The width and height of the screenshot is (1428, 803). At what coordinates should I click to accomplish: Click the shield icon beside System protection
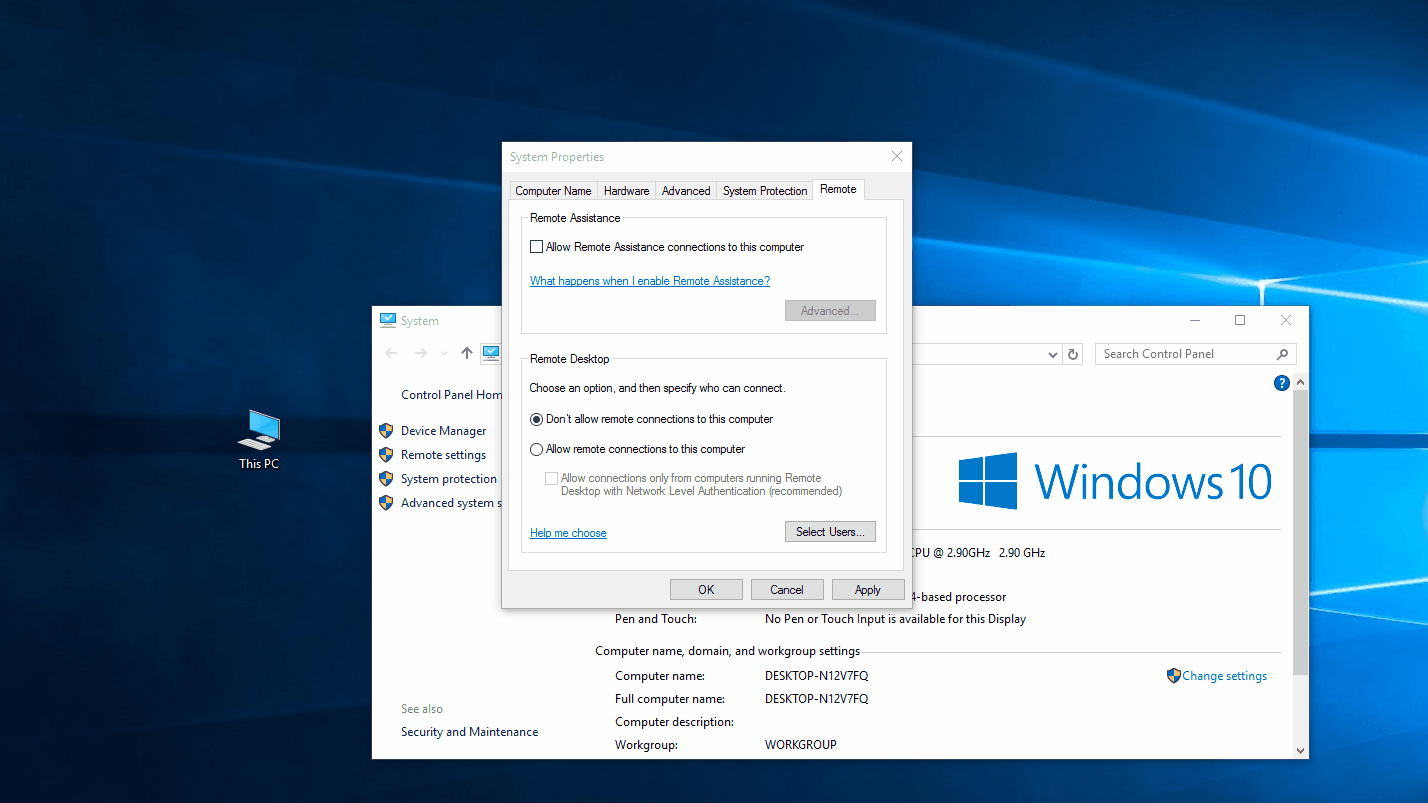point(386,479)
